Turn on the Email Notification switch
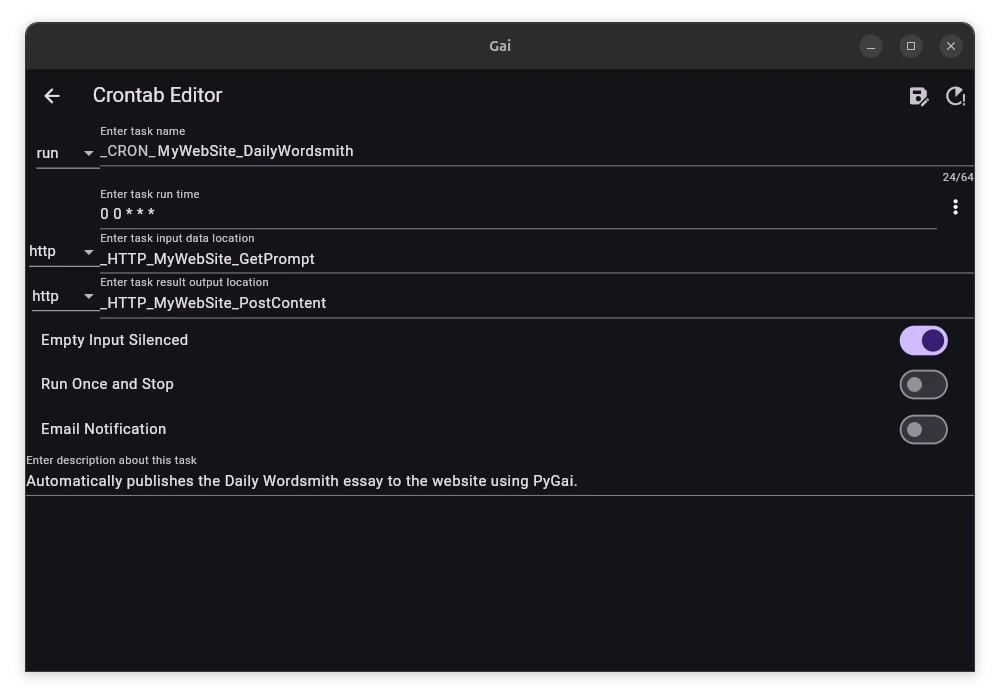Screen dimensions: 1000x700 click(x=923, y=430)
